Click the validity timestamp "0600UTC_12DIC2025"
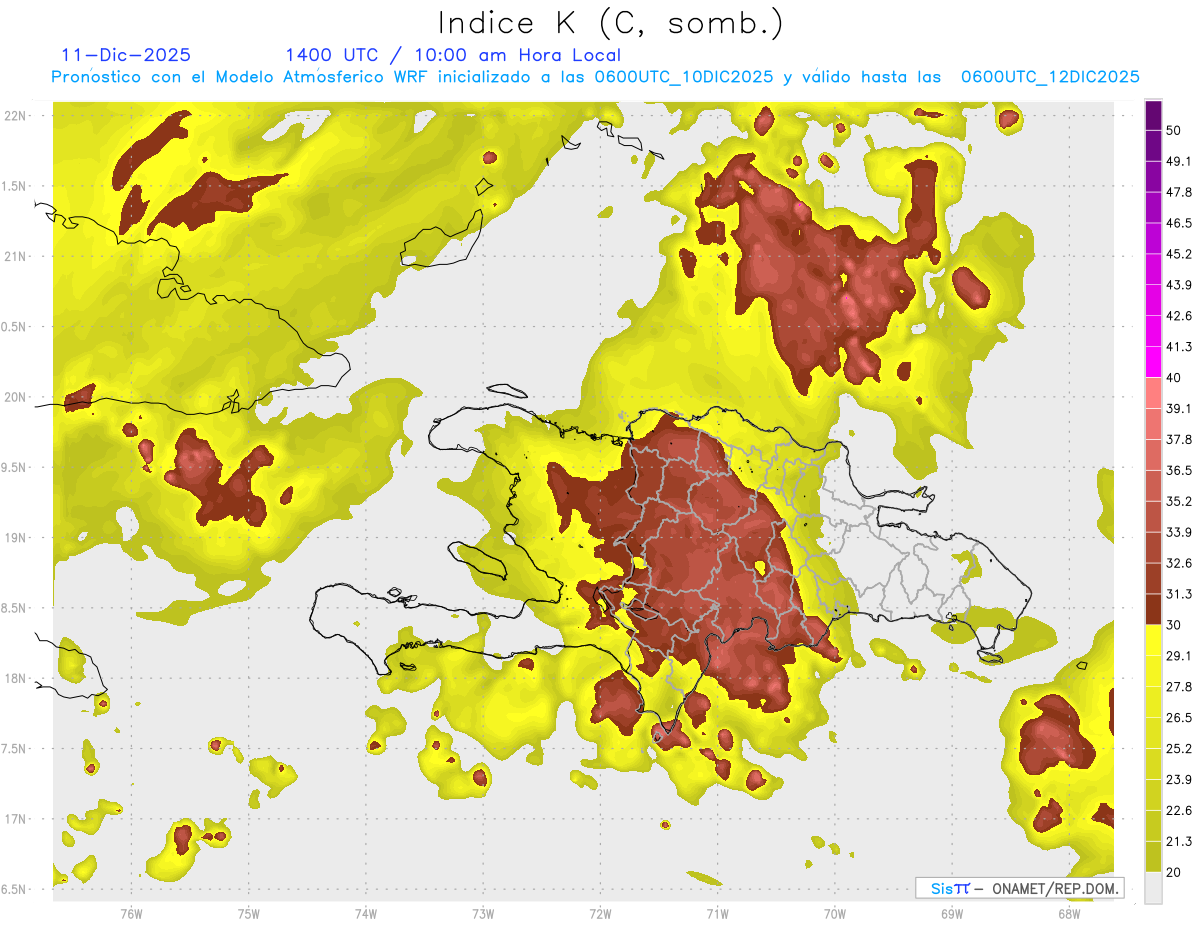The width and height of the screenshot is (1200, 927). pos(1051,77)
